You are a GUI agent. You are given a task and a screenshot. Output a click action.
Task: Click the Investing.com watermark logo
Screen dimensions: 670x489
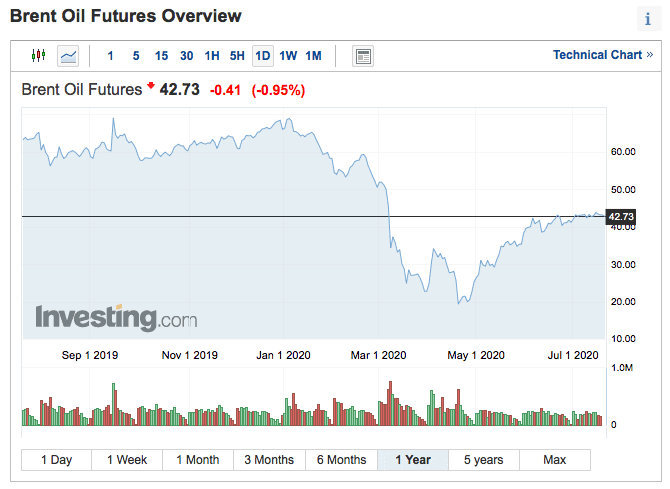coord(116,318)
